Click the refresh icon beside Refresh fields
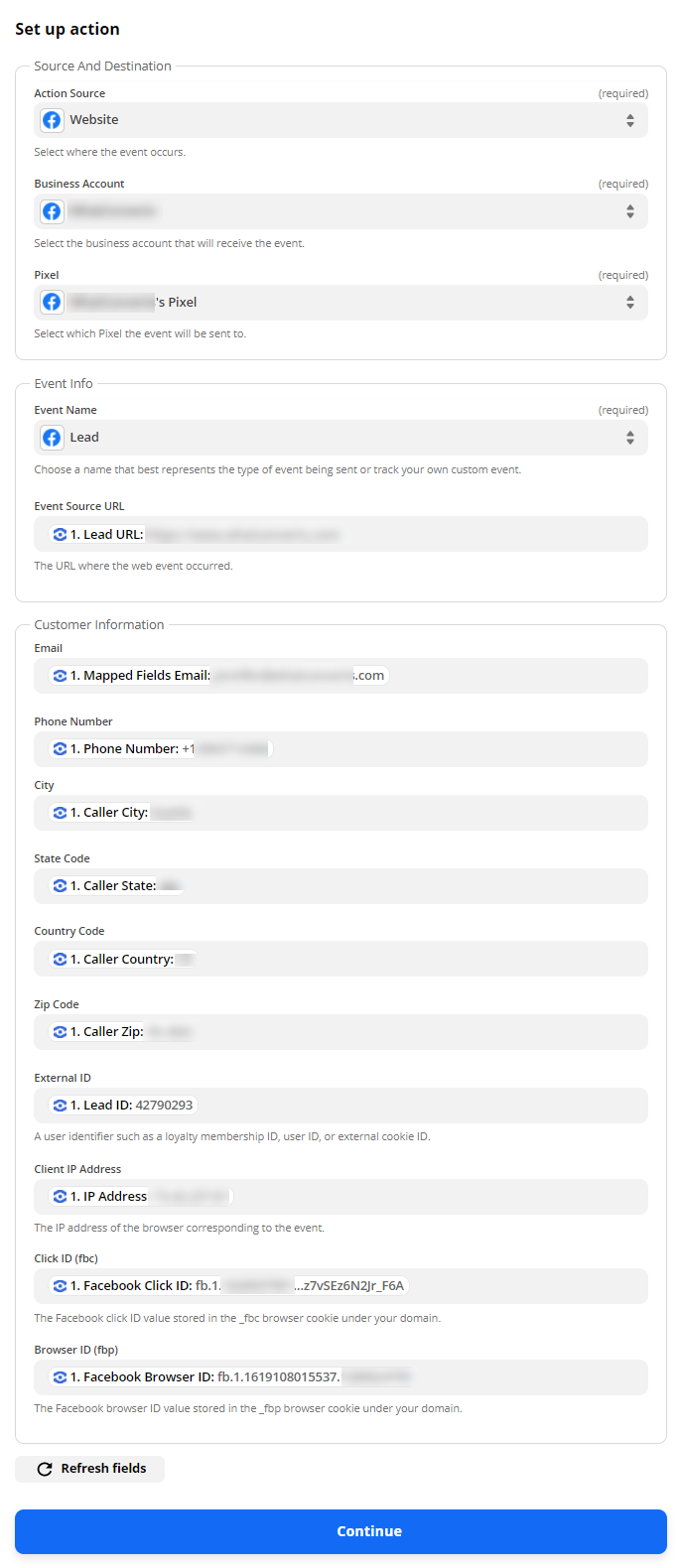681x1568 pixels. coord(45,1469)
